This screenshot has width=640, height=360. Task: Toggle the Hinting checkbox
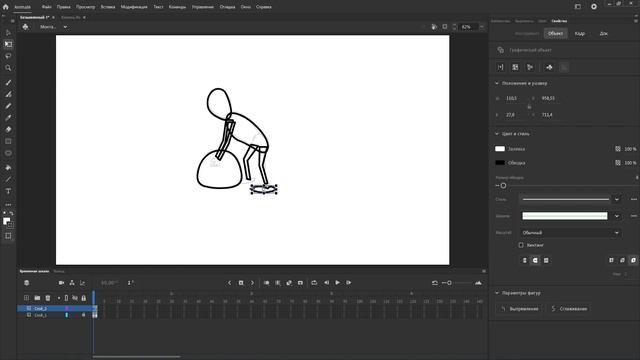pyautogui.click(x=521, y=245)
